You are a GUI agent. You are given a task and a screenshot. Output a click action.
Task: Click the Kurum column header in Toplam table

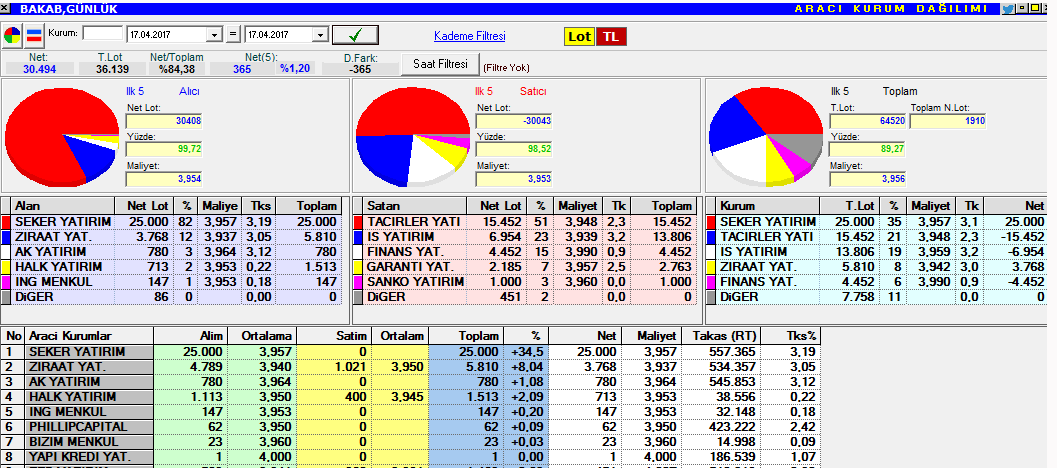pos(768,206)
